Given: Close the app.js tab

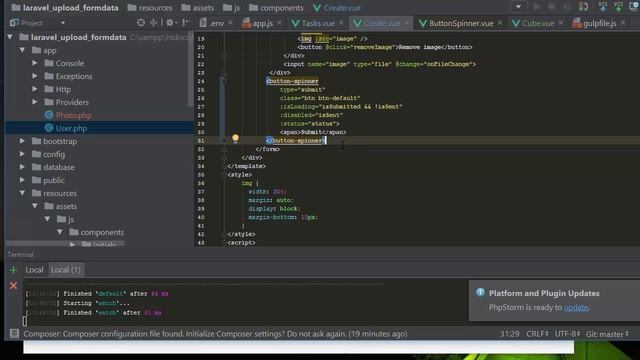Looking at the screenshot, I should [279, 23].
